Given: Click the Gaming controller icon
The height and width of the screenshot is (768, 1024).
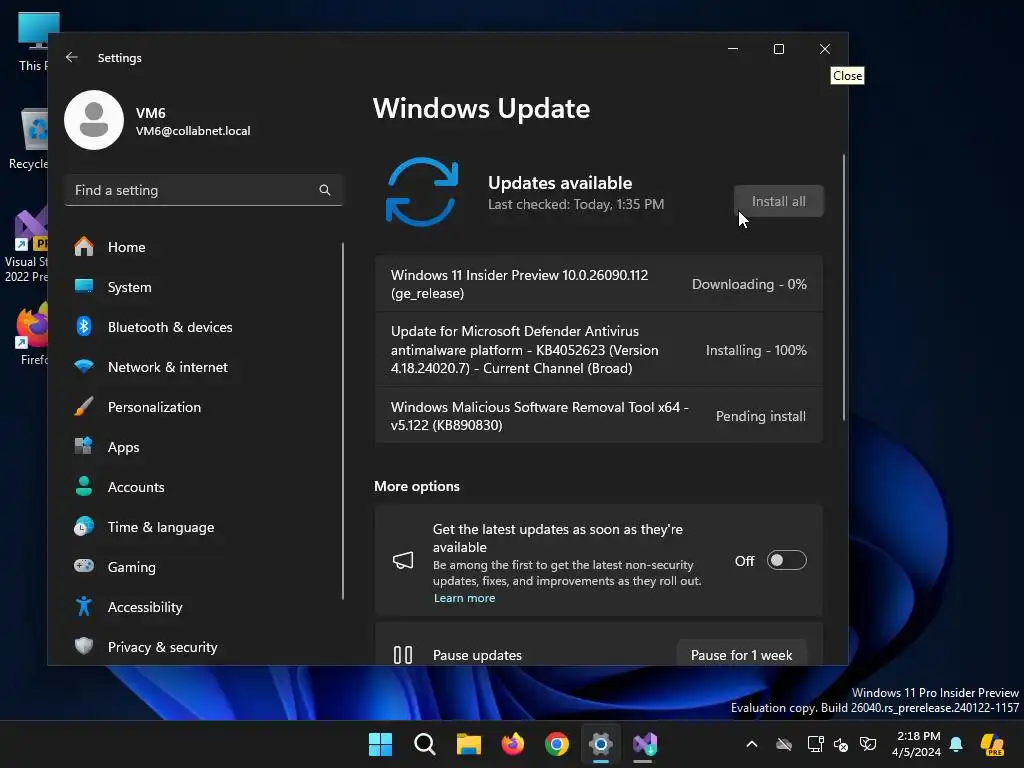Looking at the screenshot, I should pyautogui.click(x=84, y=566).
